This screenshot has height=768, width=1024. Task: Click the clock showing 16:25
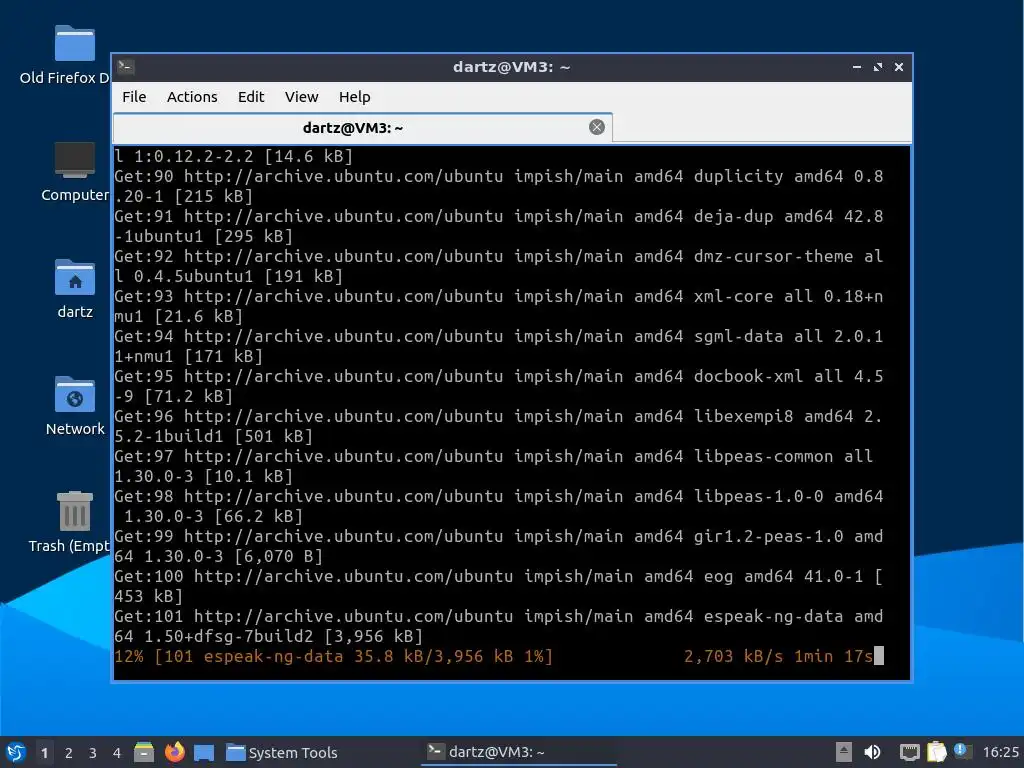click(1001, 752)
